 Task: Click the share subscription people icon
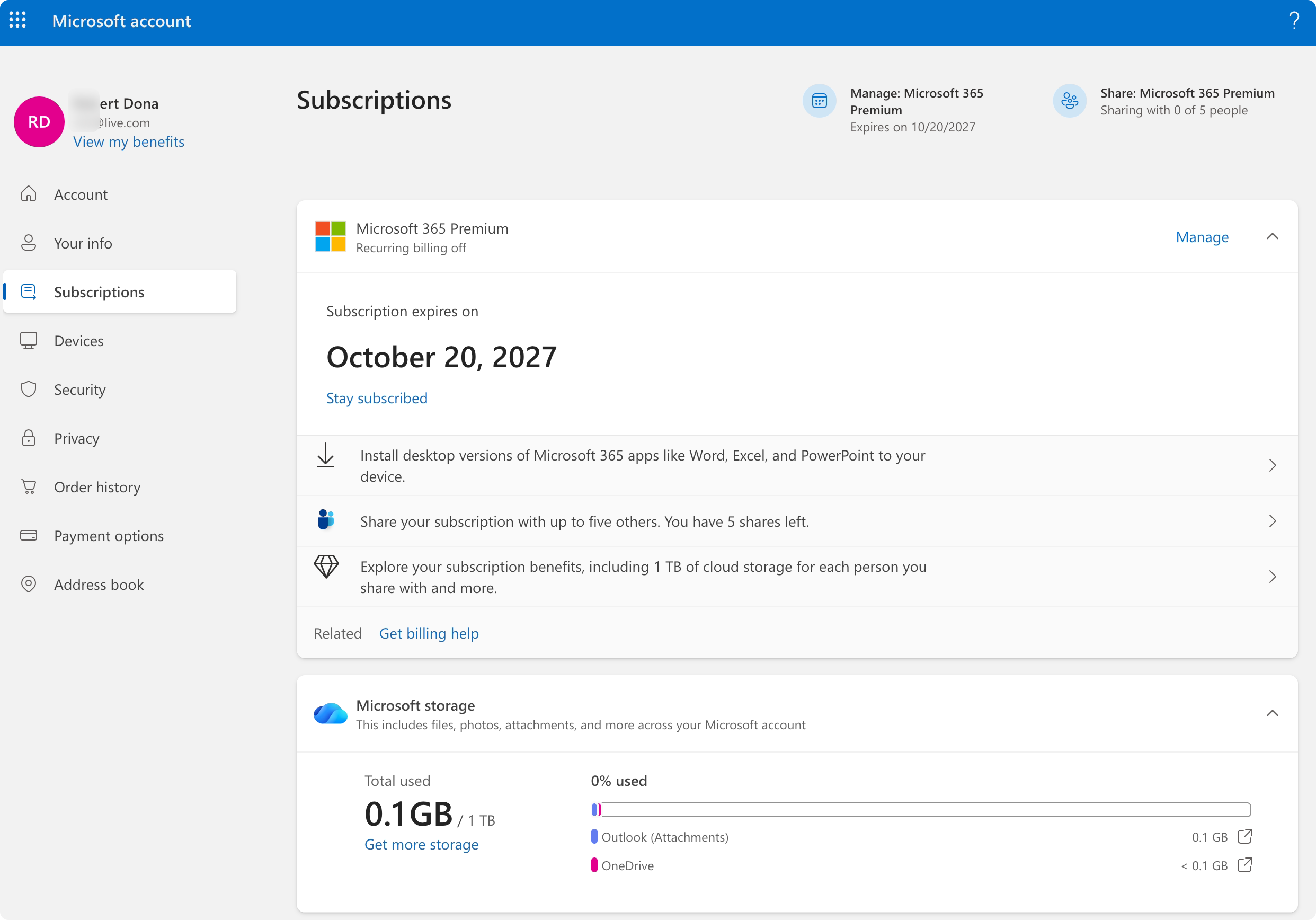click(326, 520)
